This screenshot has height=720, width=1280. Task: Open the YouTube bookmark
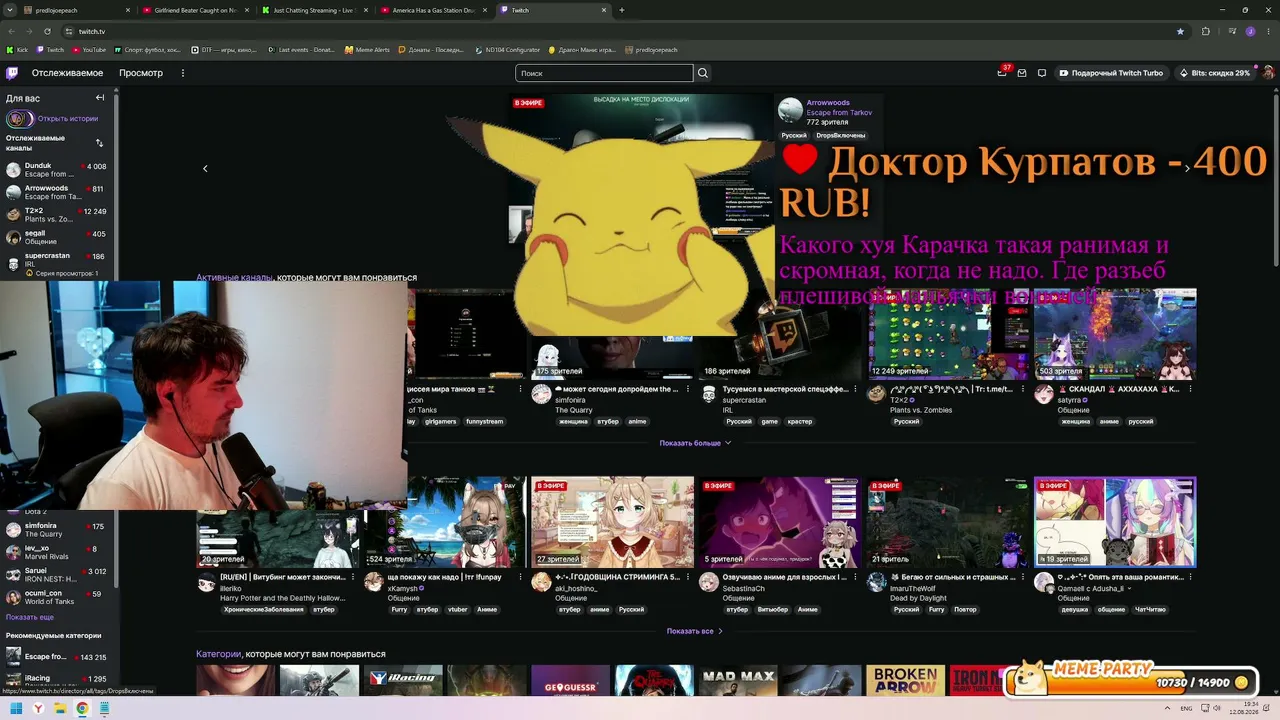click(88, 49)
